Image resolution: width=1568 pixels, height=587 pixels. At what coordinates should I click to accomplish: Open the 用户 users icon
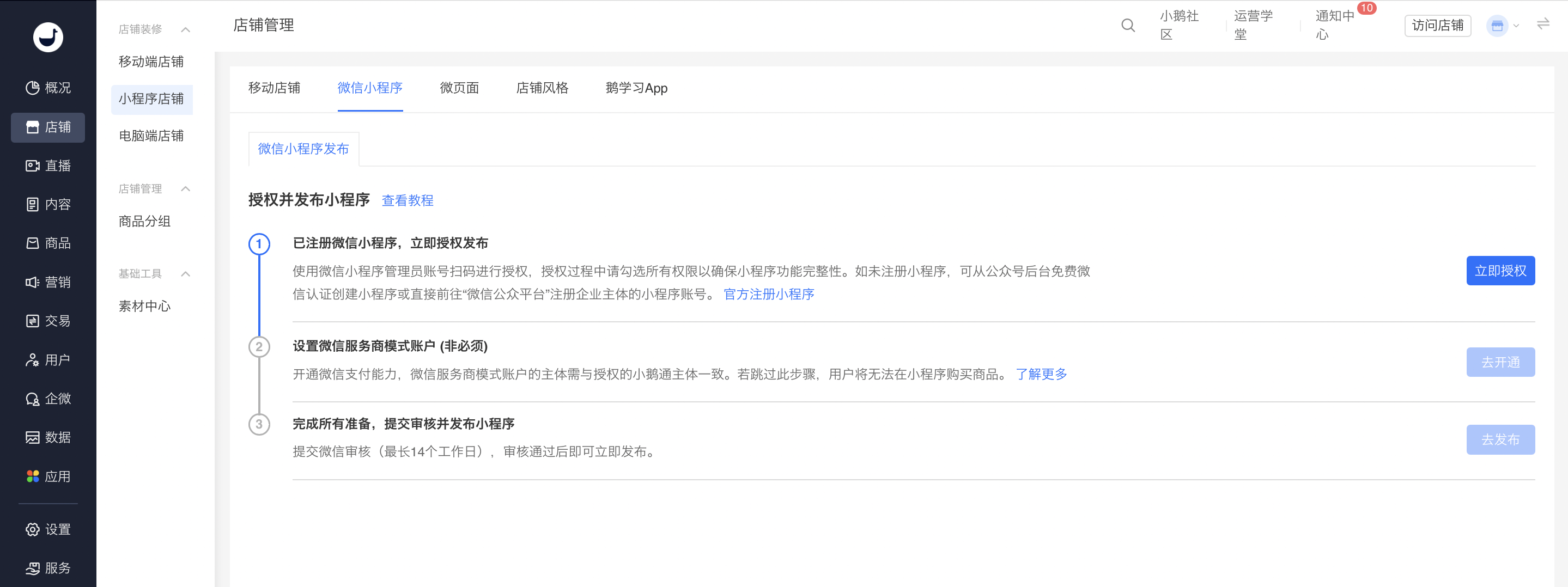click(33, 360)
